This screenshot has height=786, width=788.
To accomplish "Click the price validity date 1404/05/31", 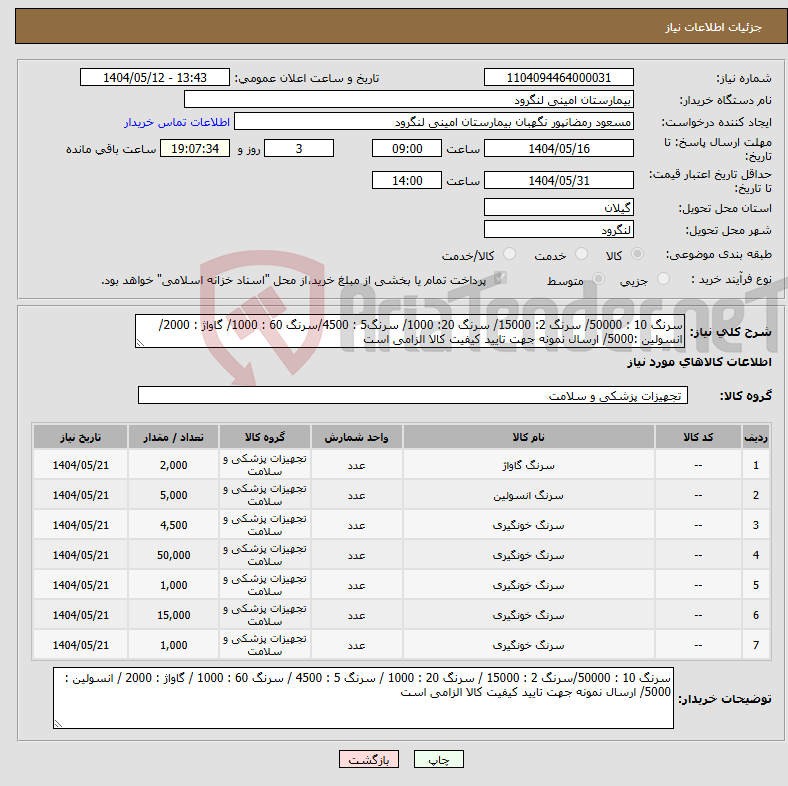I will 559,180.
